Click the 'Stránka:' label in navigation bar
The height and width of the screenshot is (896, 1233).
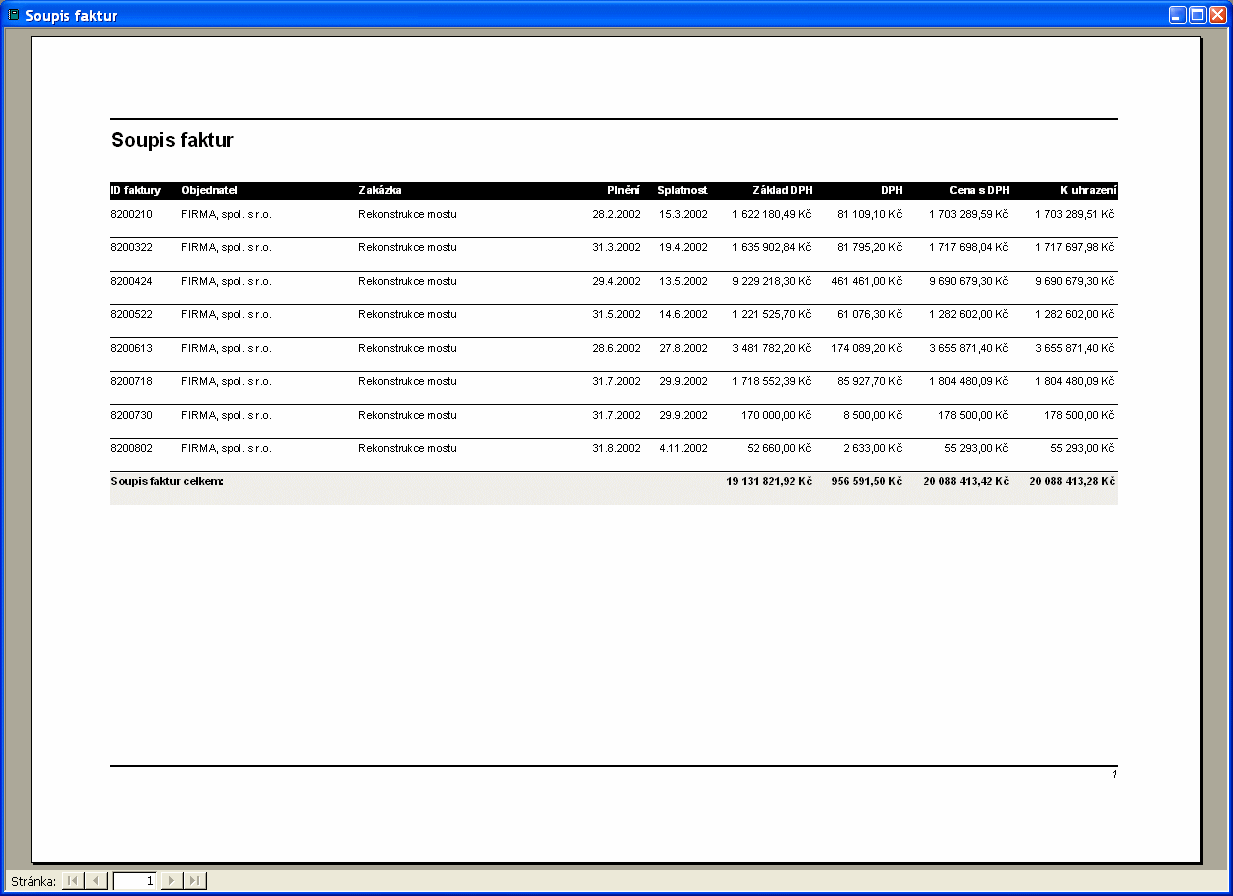pyautogui.click(x=33, y=881)
